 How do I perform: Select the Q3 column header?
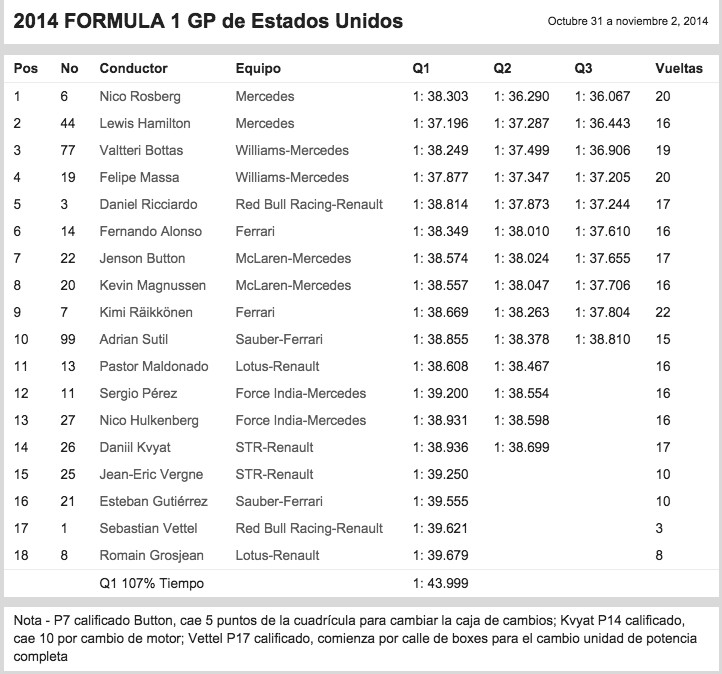pyautogui.click(x=584, y=69)
